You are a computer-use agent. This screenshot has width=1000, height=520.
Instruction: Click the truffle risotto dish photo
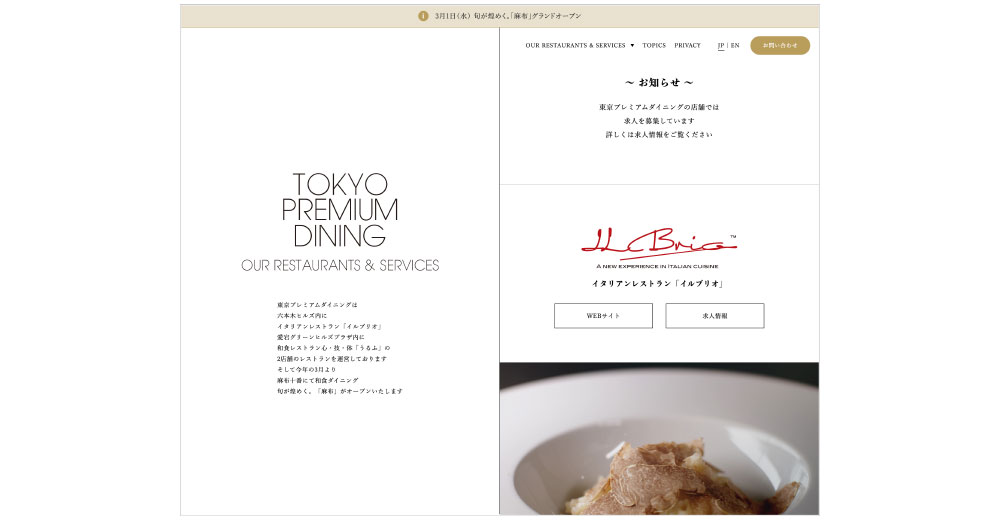click(659, 438)
